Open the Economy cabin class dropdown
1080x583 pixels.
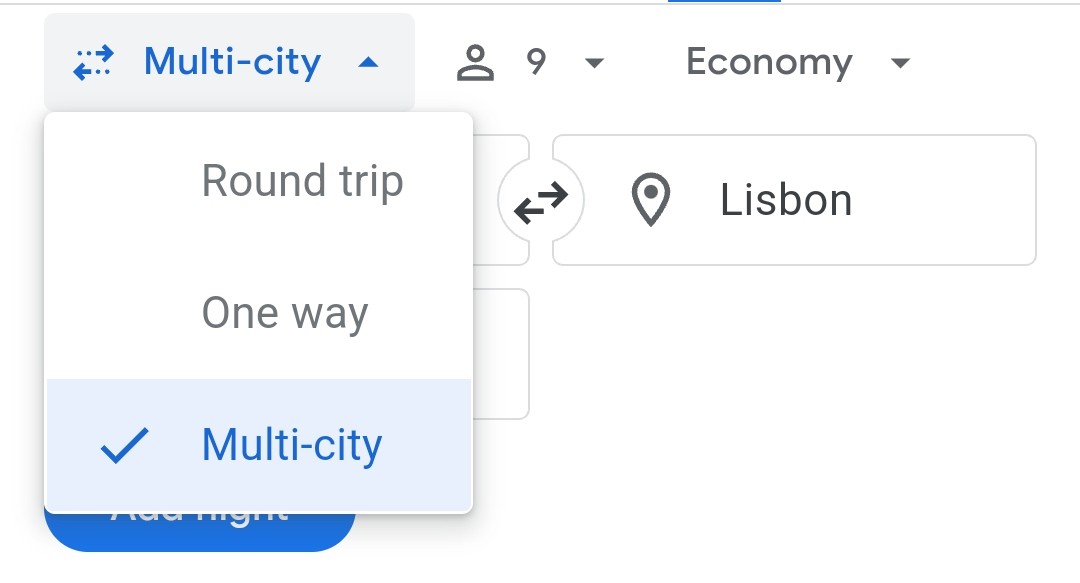tap(798, 63)
